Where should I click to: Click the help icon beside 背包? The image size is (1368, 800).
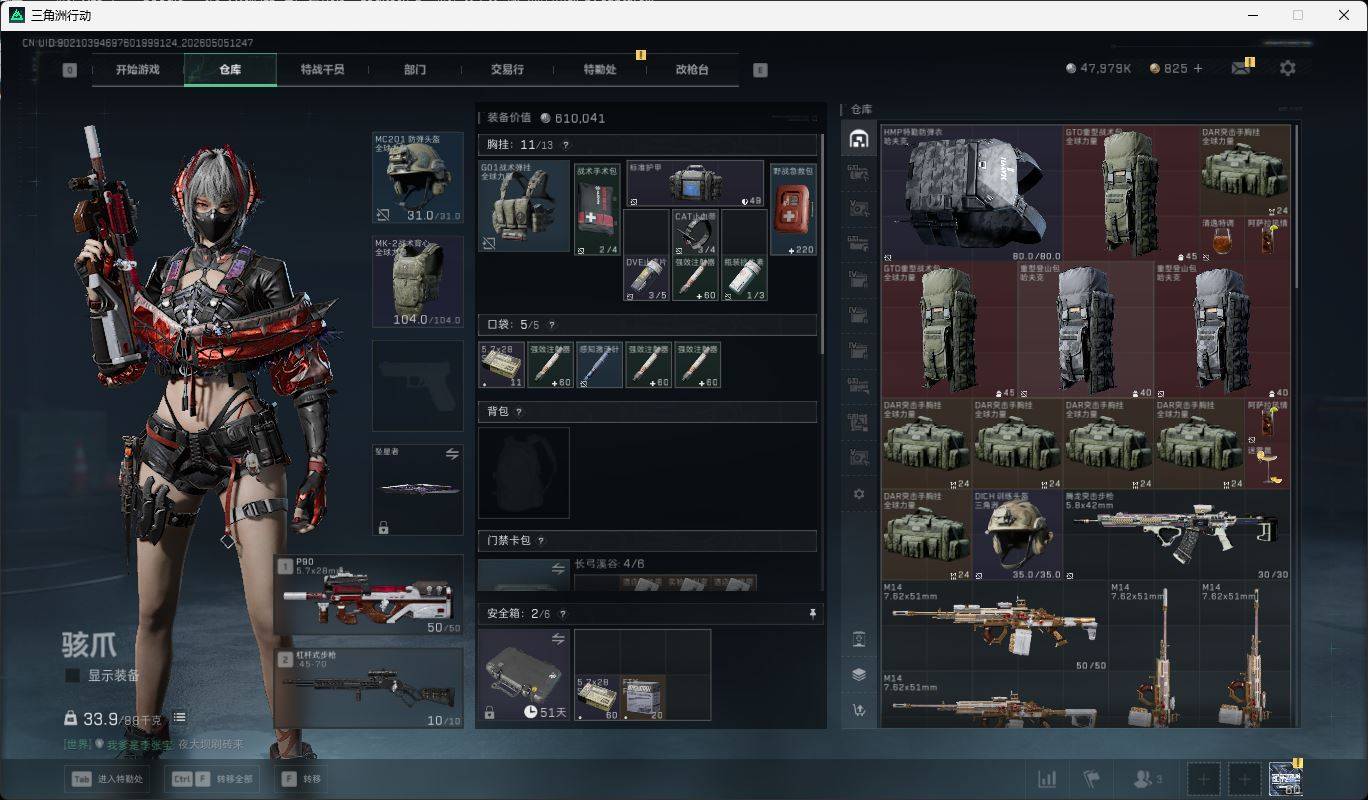pos(519,412)
